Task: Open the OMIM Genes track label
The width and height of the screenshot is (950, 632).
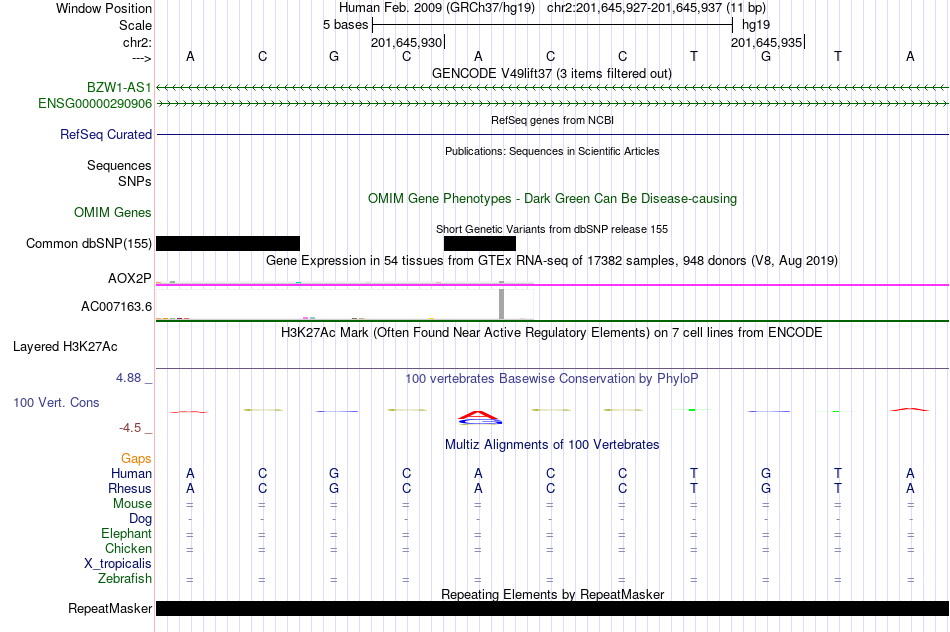Action: [112, 213]
